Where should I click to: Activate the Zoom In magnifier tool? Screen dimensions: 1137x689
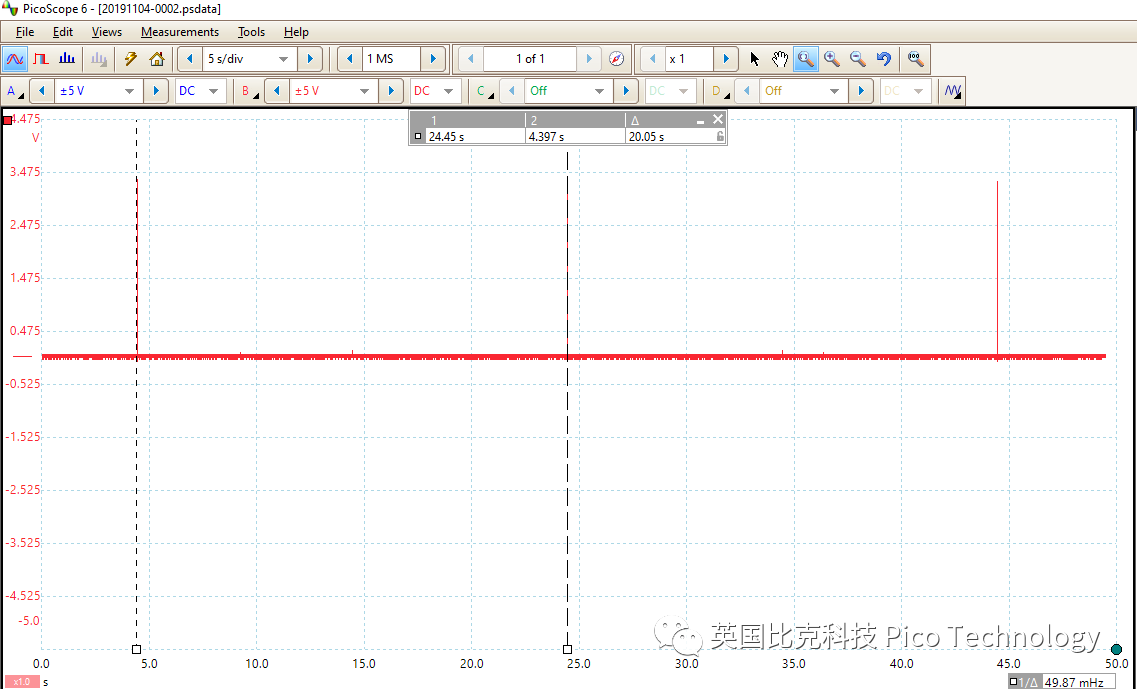[832, 59]
